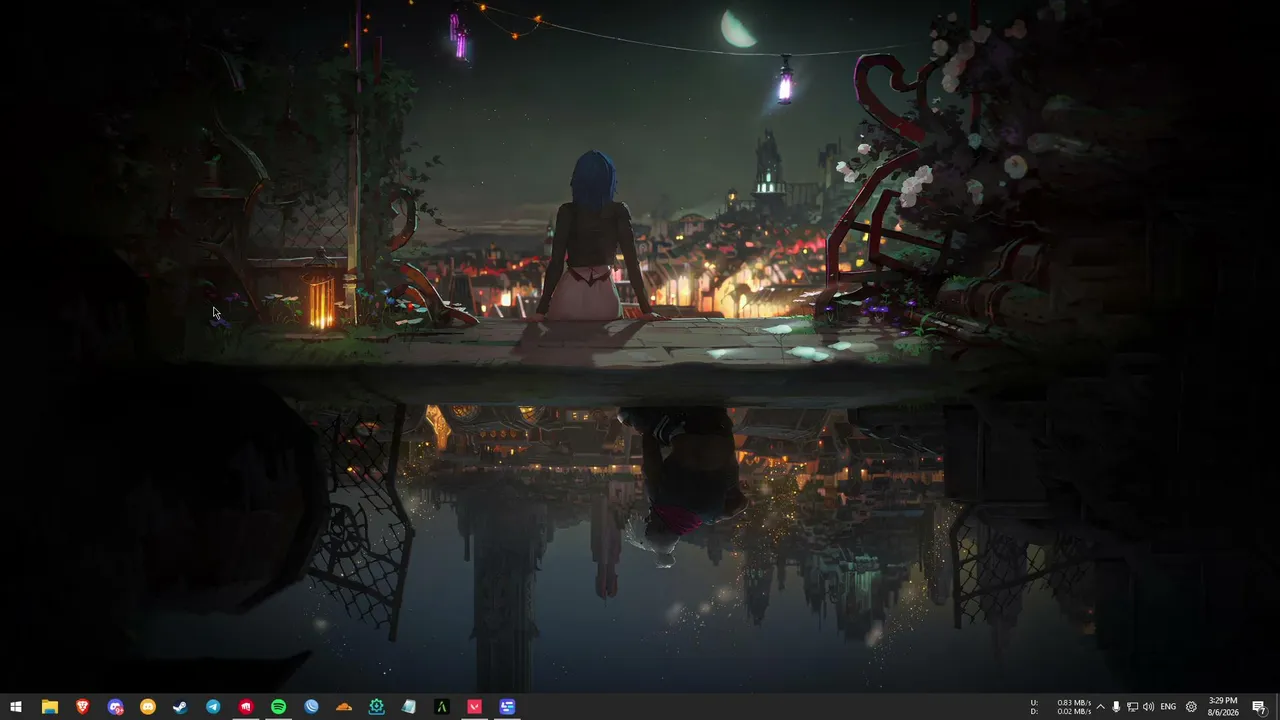
Task: Click the microphone tray icon
Action: (1116, 707)
